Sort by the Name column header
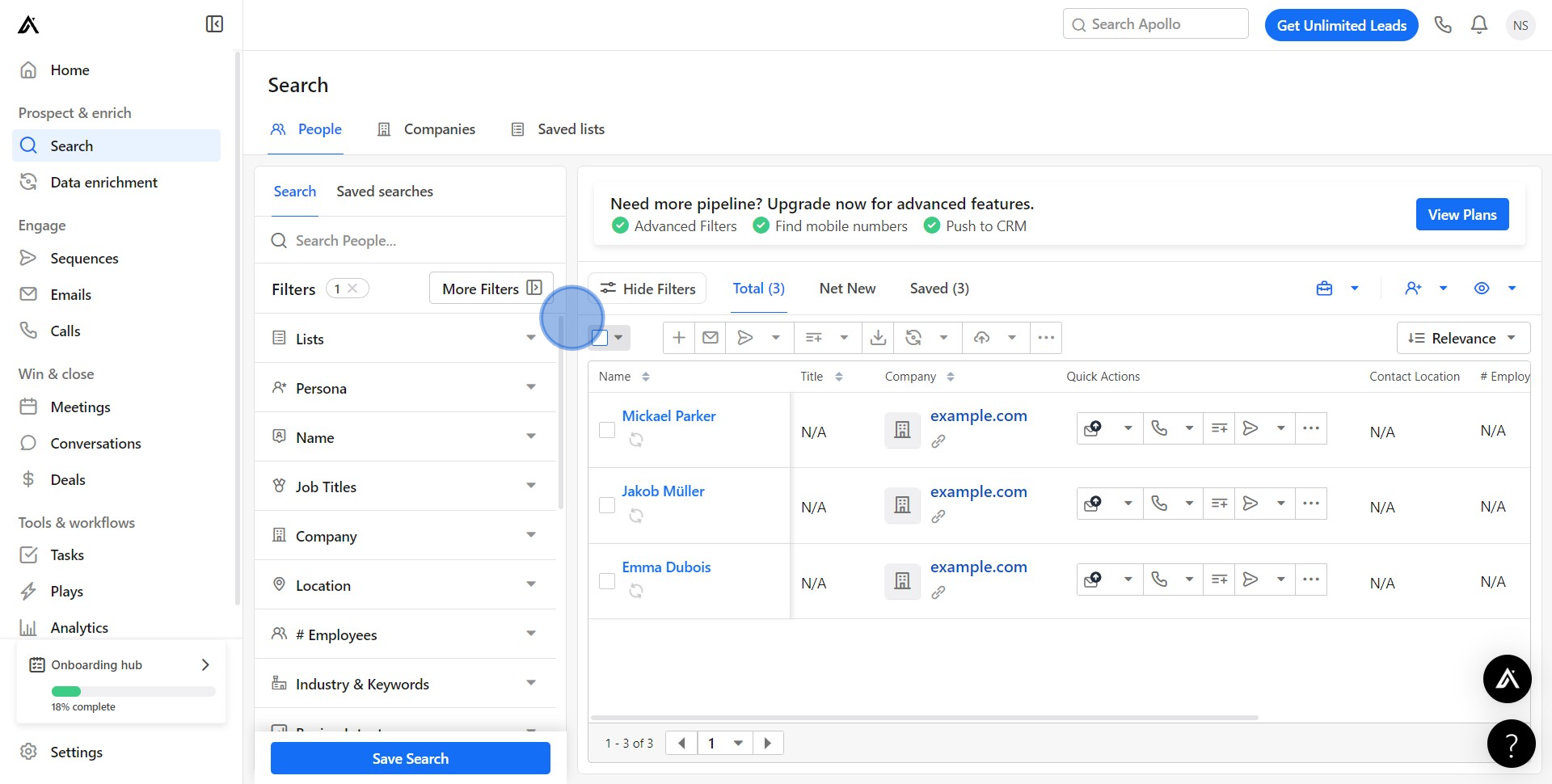The height and width of the screenshot is (784, 1552). 624,377
